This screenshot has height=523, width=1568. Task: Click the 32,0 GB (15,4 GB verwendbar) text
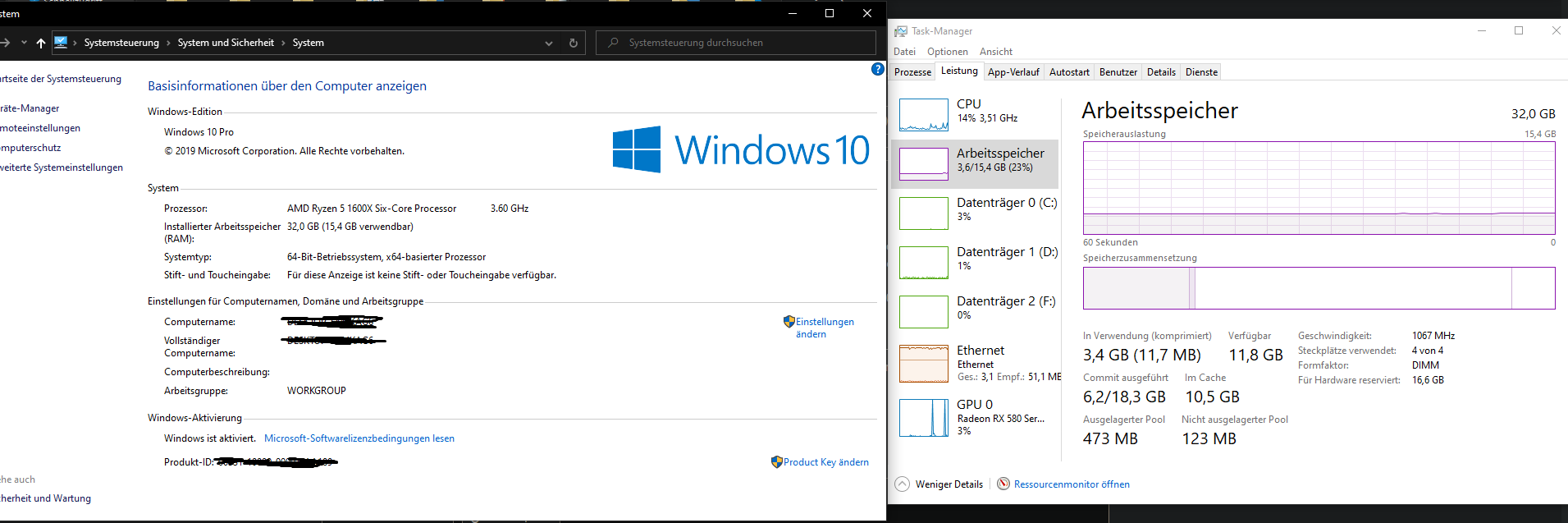pos(350,227)
